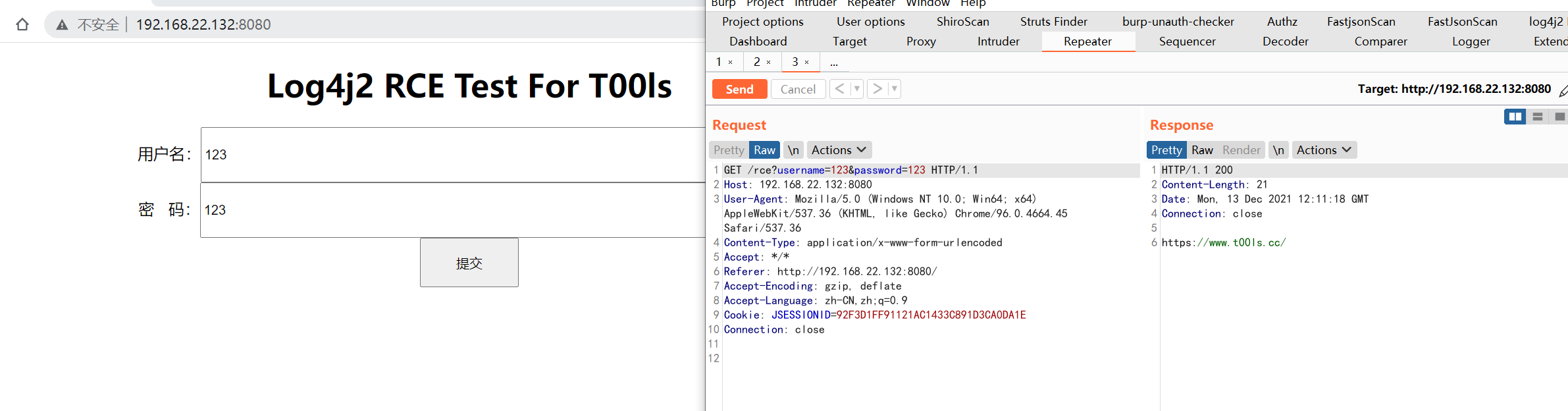Select stacked horizontal layout icon
The height and width of the screenshot is (411, 1568).
(x=1538, y=117)
